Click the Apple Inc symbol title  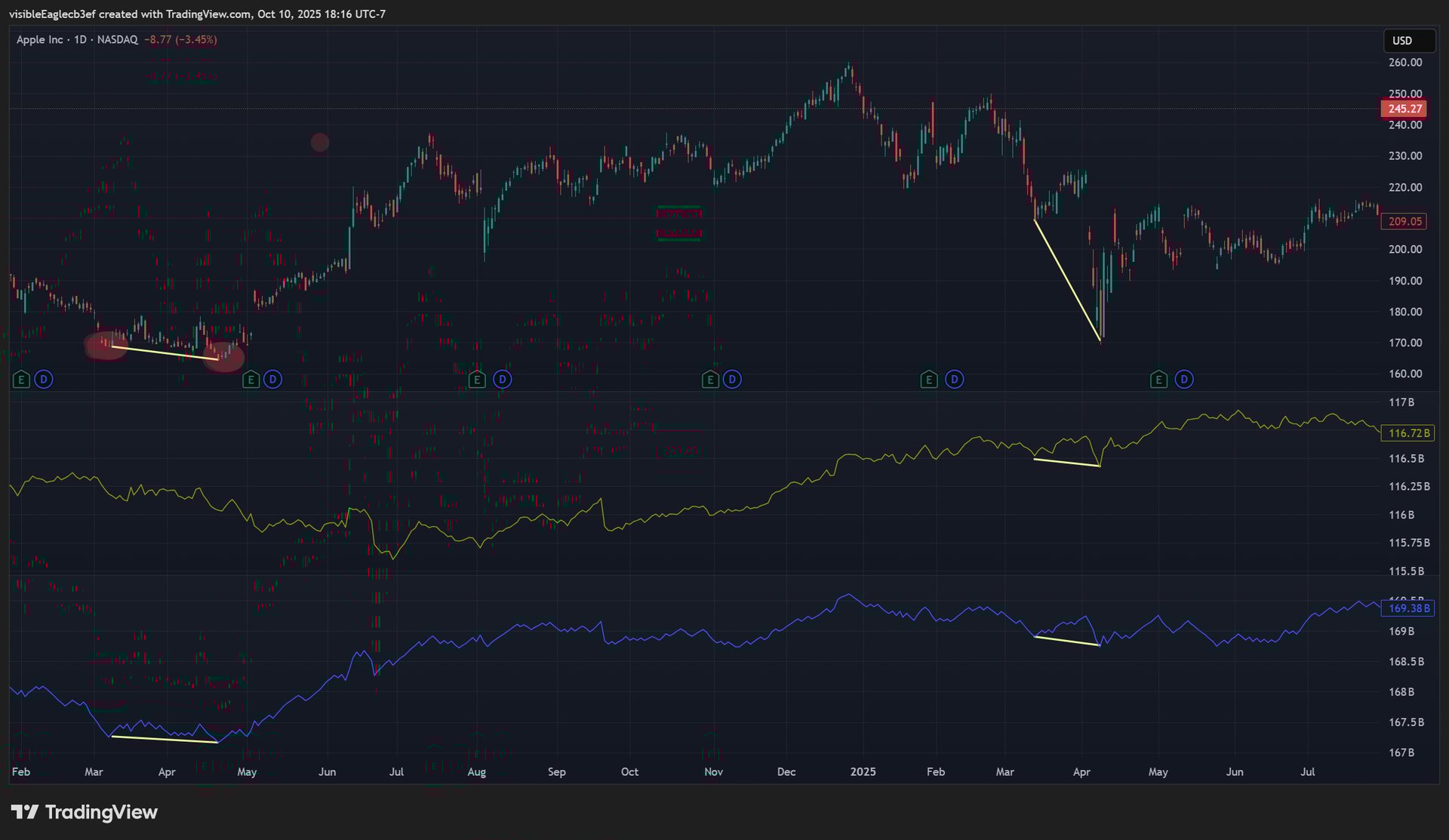tap(40, 39)
